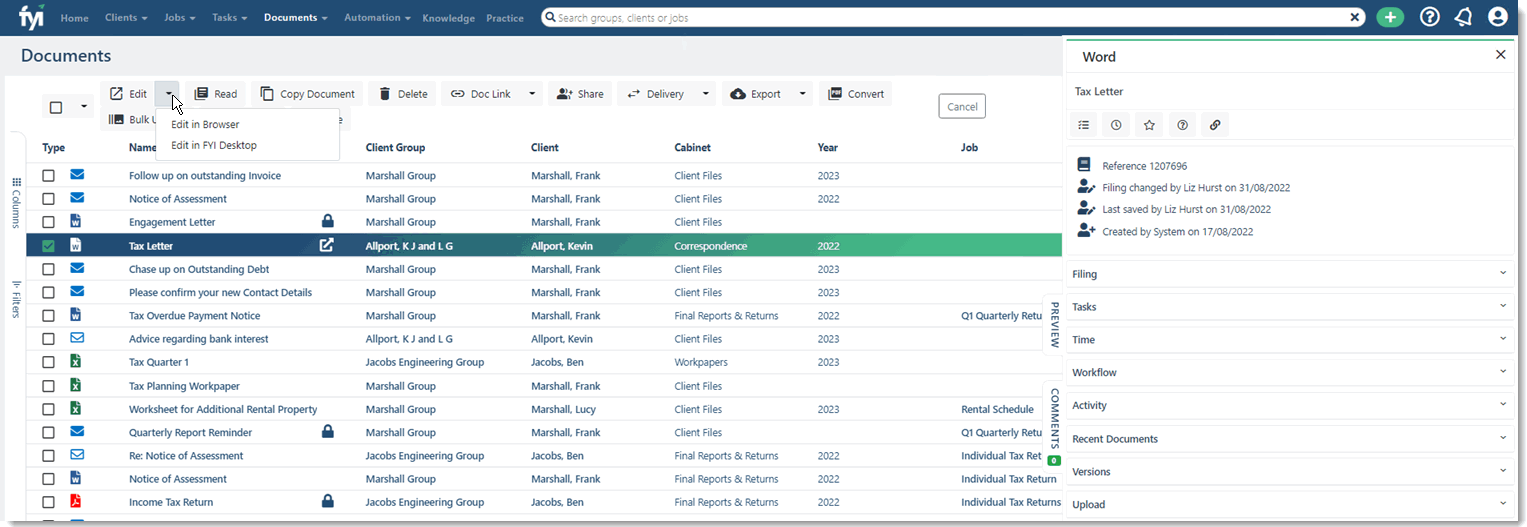The image size is (1527, 527).
Task: Tick checkbox for Tax Quarter 1 row
Action: tap(48, 362)
